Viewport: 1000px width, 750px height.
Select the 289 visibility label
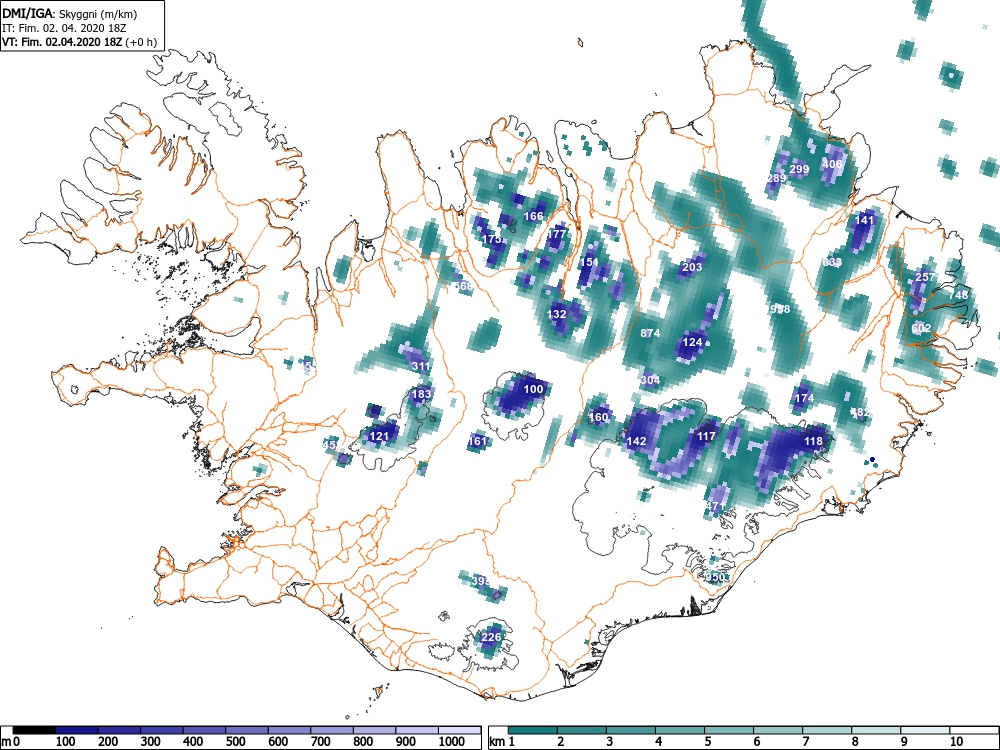776,178
